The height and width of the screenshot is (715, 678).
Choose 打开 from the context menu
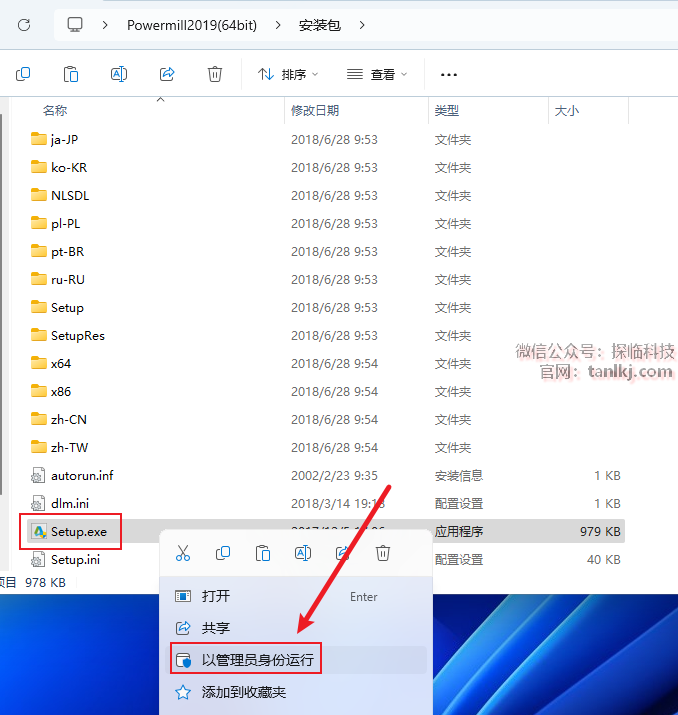(296, 596)
